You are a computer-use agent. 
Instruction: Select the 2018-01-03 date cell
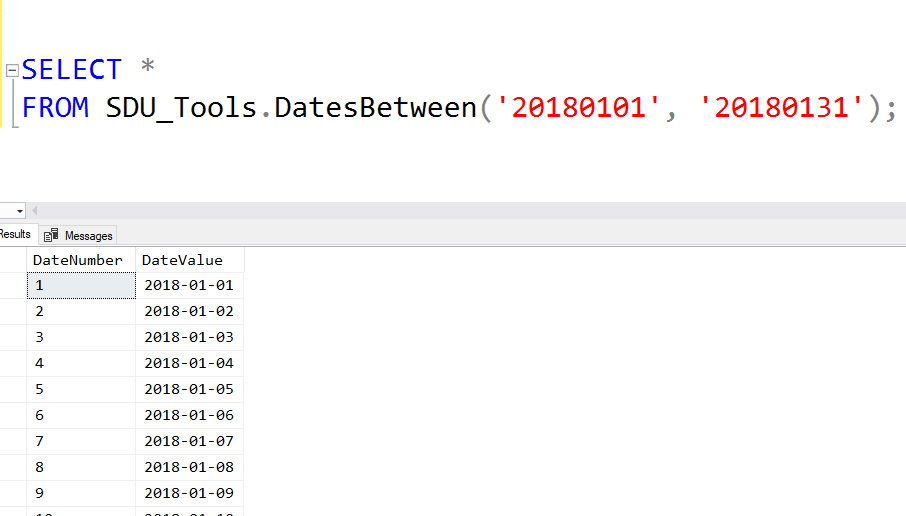190,337
